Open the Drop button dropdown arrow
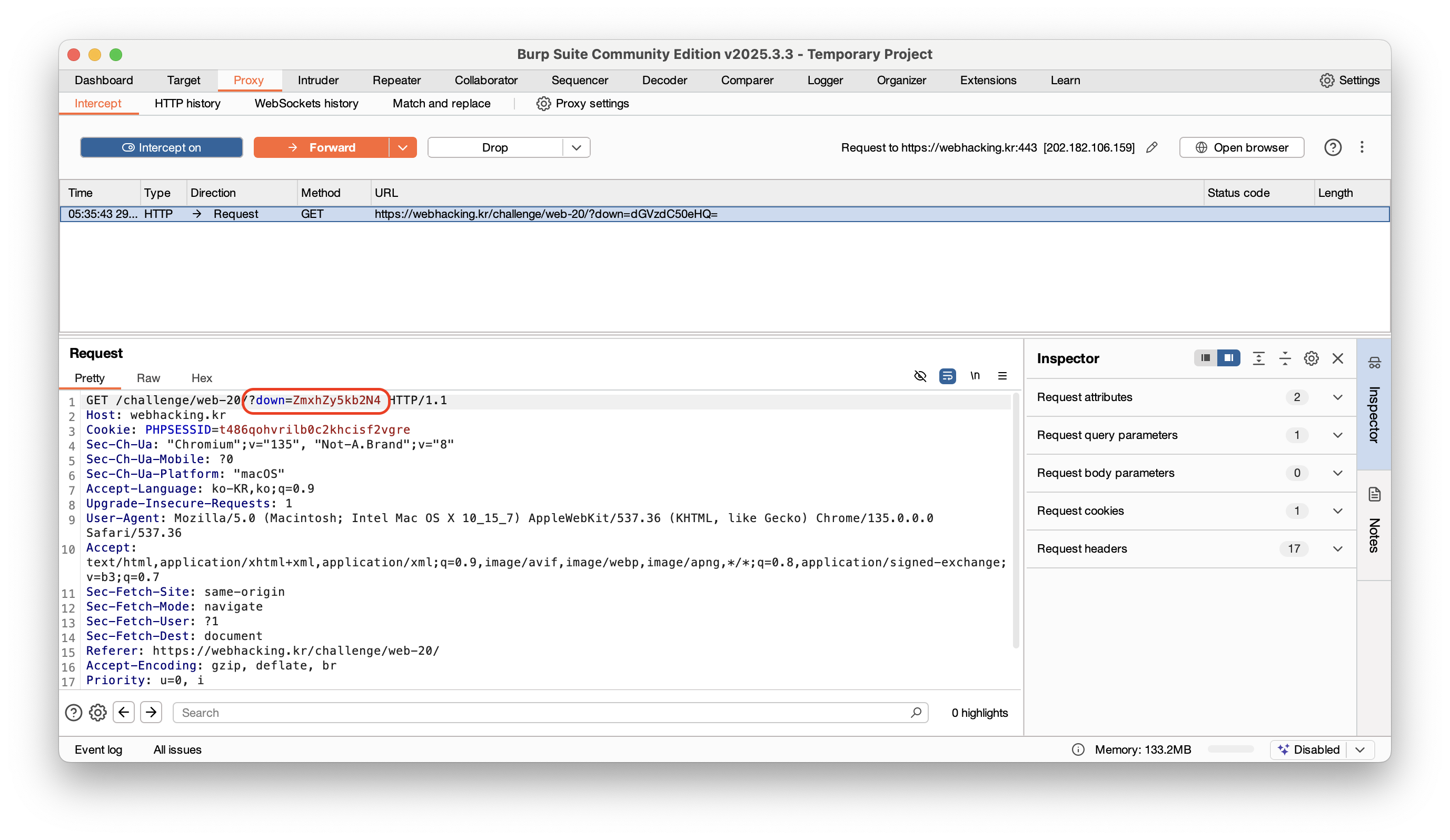The height and width of the screenshot is (840, 1450). click(x=576, y=147)
